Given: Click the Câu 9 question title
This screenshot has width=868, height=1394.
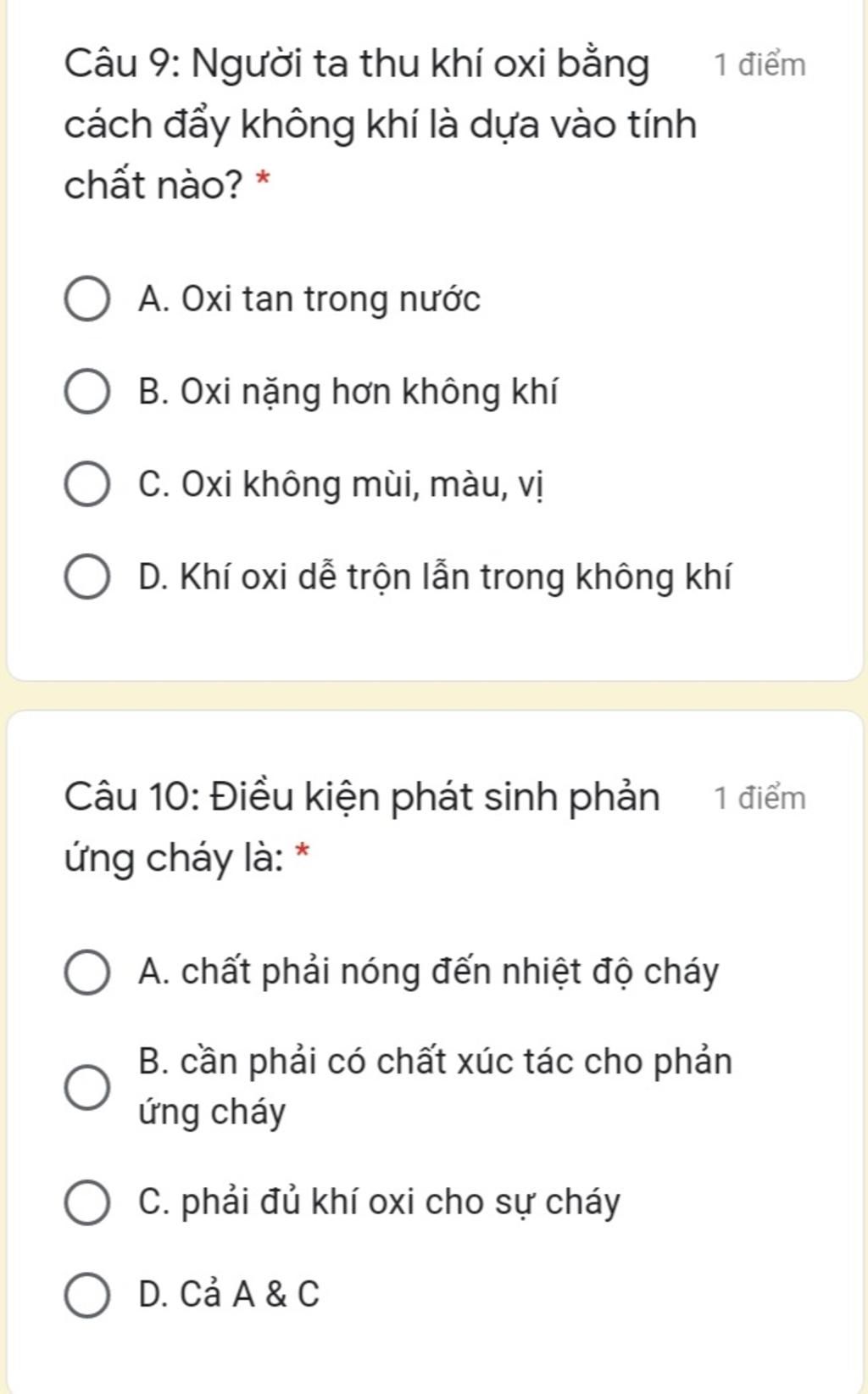Looking at the screenshot, I should click(381, 125).
